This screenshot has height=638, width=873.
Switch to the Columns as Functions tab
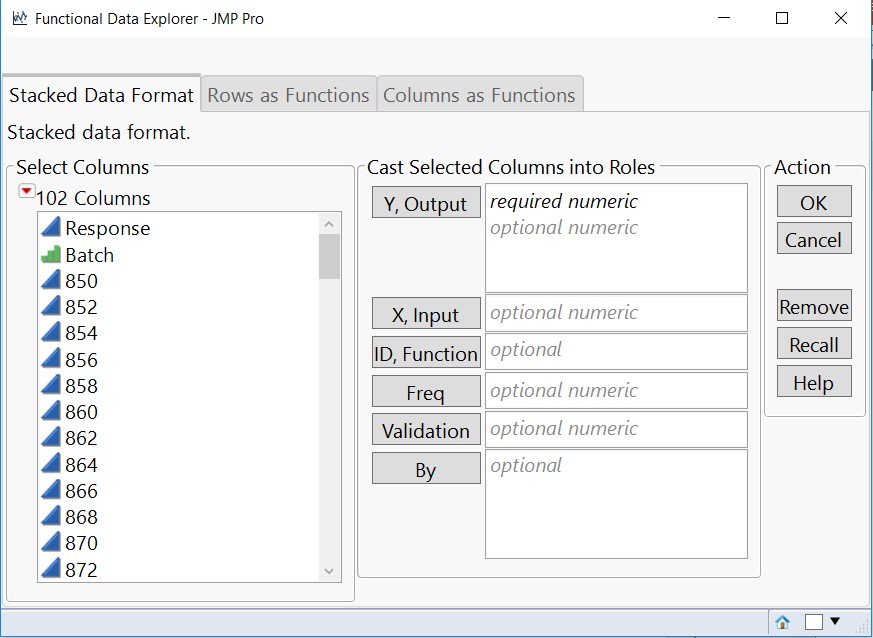click(x=479, y=95)
